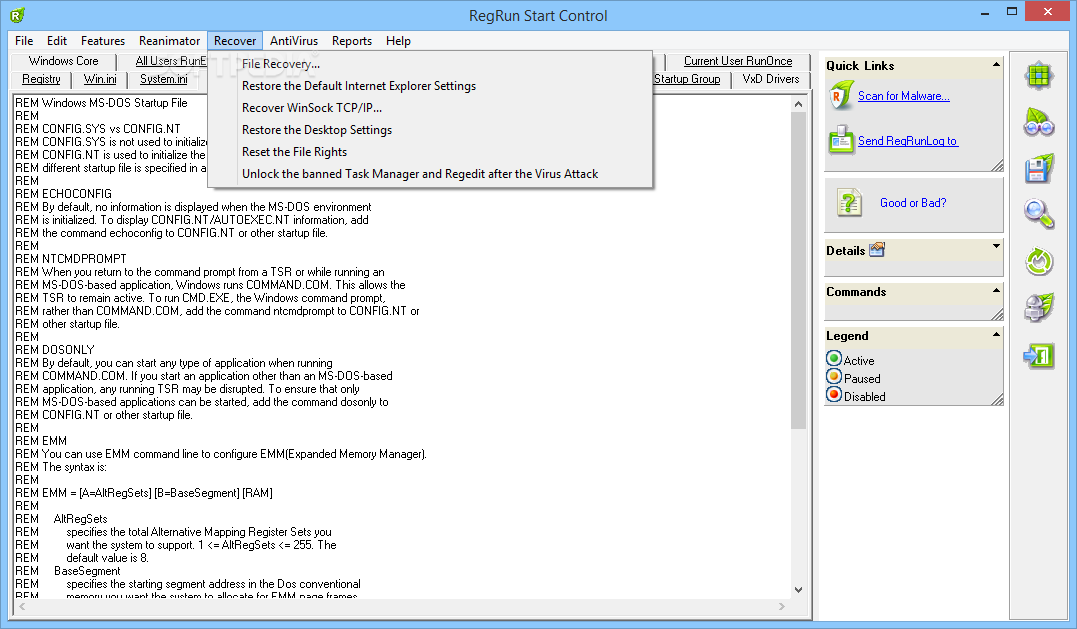The width and height of the screenshot is (1077, 629).
Task: Collapse the Quick Links panel
Action: tap(996, 65)
